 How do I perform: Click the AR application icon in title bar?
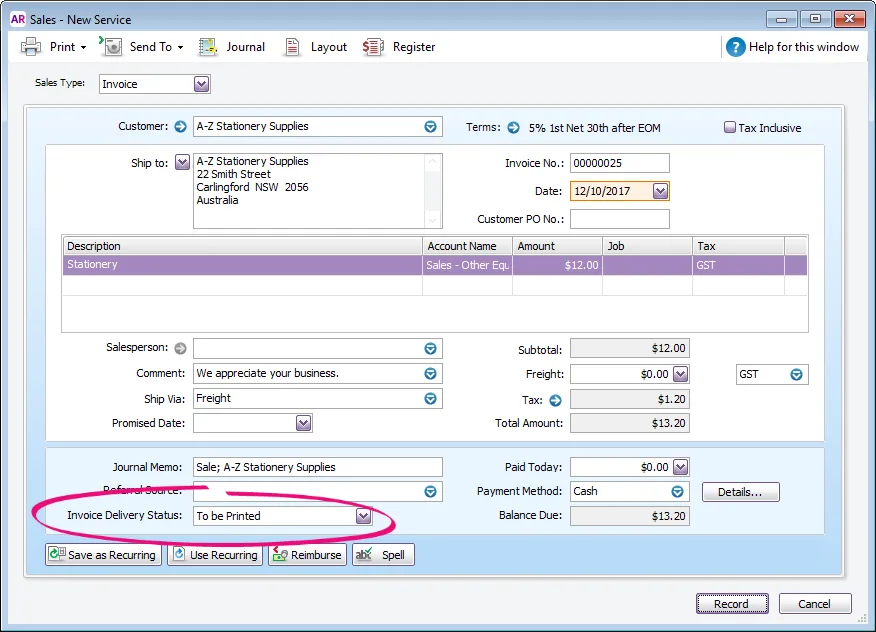[18, 19]
